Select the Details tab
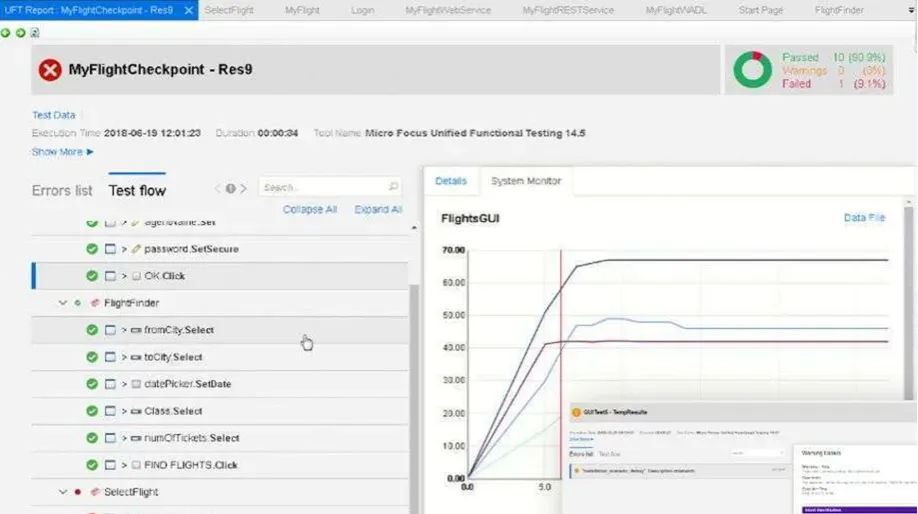The image size is (918, 514). 451,181
